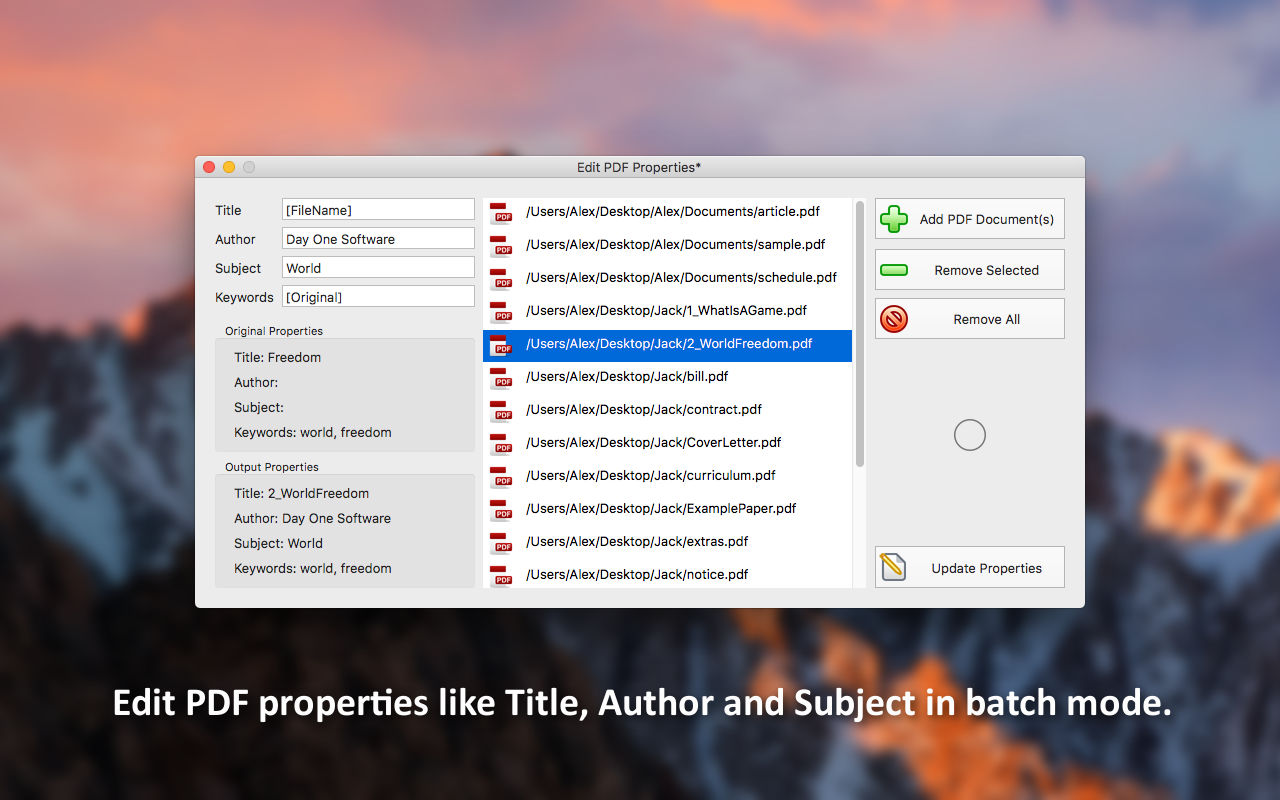Select the Jack/notice.pdf row

click(x=667, y=575)
